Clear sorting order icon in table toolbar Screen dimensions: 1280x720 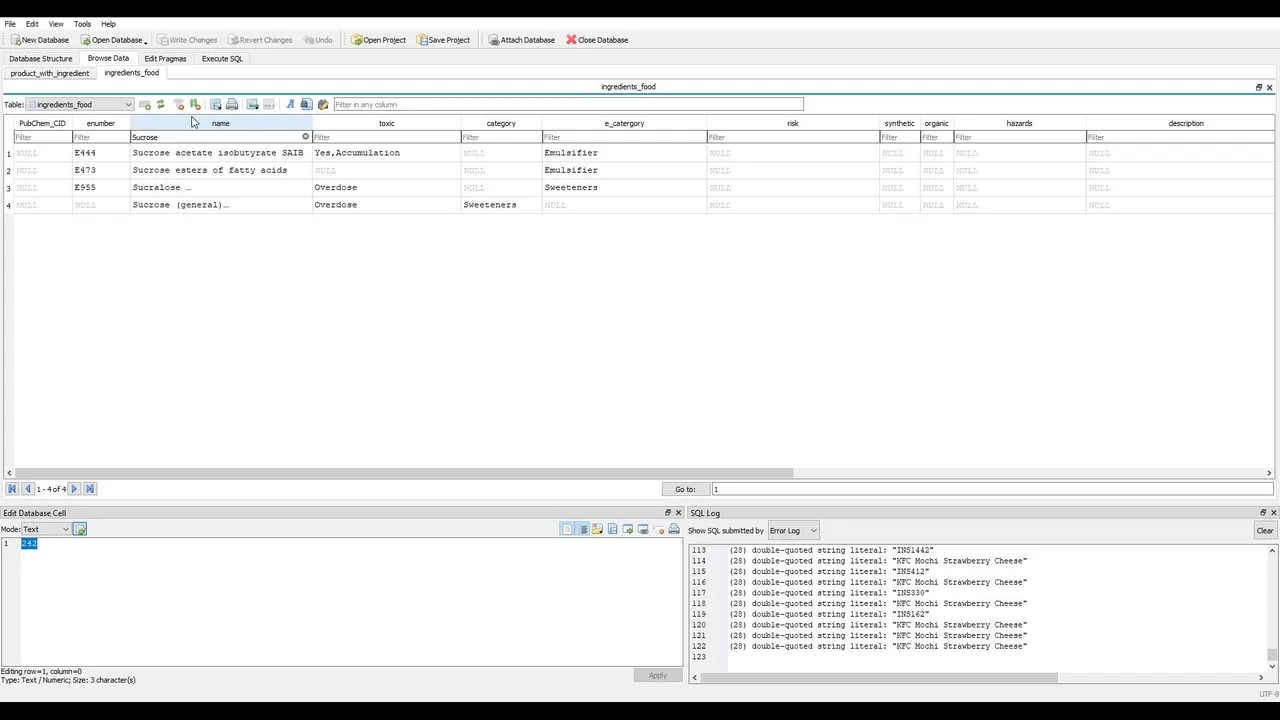pos(195,104)
